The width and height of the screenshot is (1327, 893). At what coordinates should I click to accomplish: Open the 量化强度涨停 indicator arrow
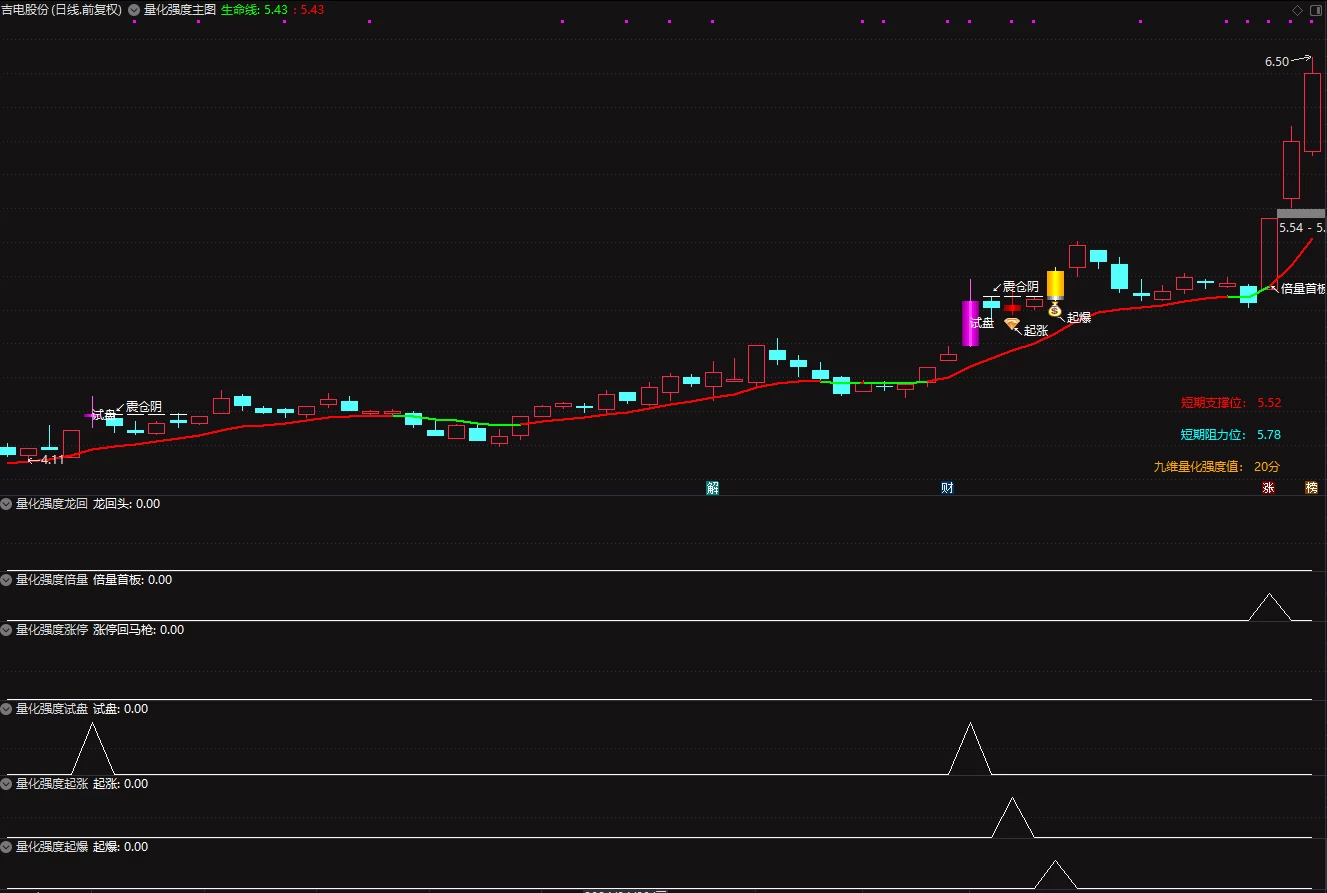coord(7,630)
